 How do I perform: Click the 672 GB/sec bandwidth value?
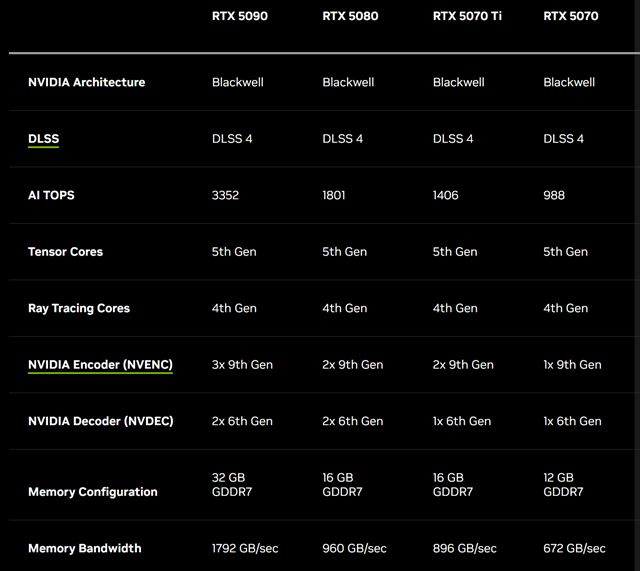pos(574,548)
